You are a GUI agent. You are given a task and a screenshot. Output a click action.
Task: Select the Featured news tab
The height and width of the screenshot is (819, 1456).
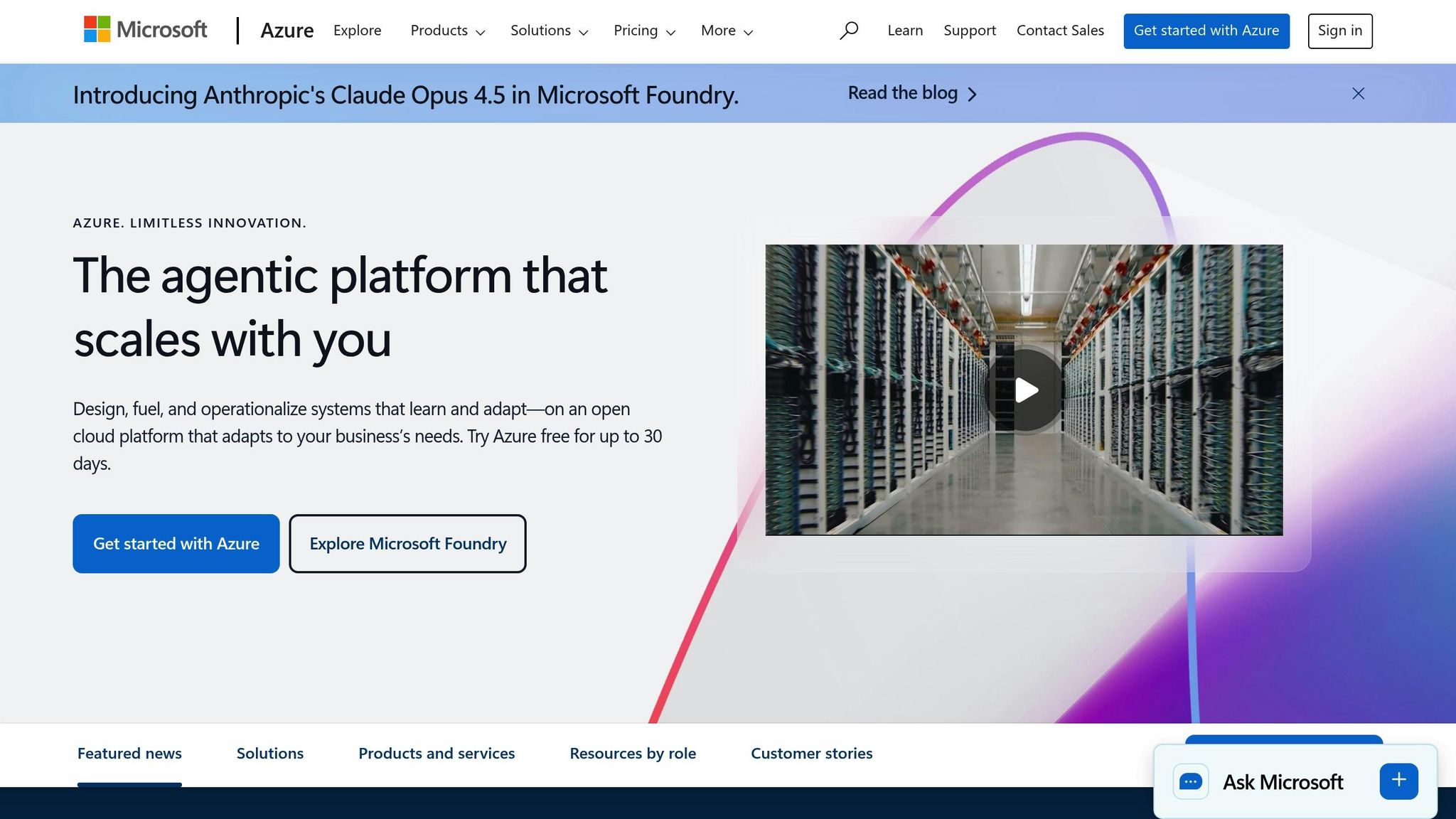[x=129, y=754]
